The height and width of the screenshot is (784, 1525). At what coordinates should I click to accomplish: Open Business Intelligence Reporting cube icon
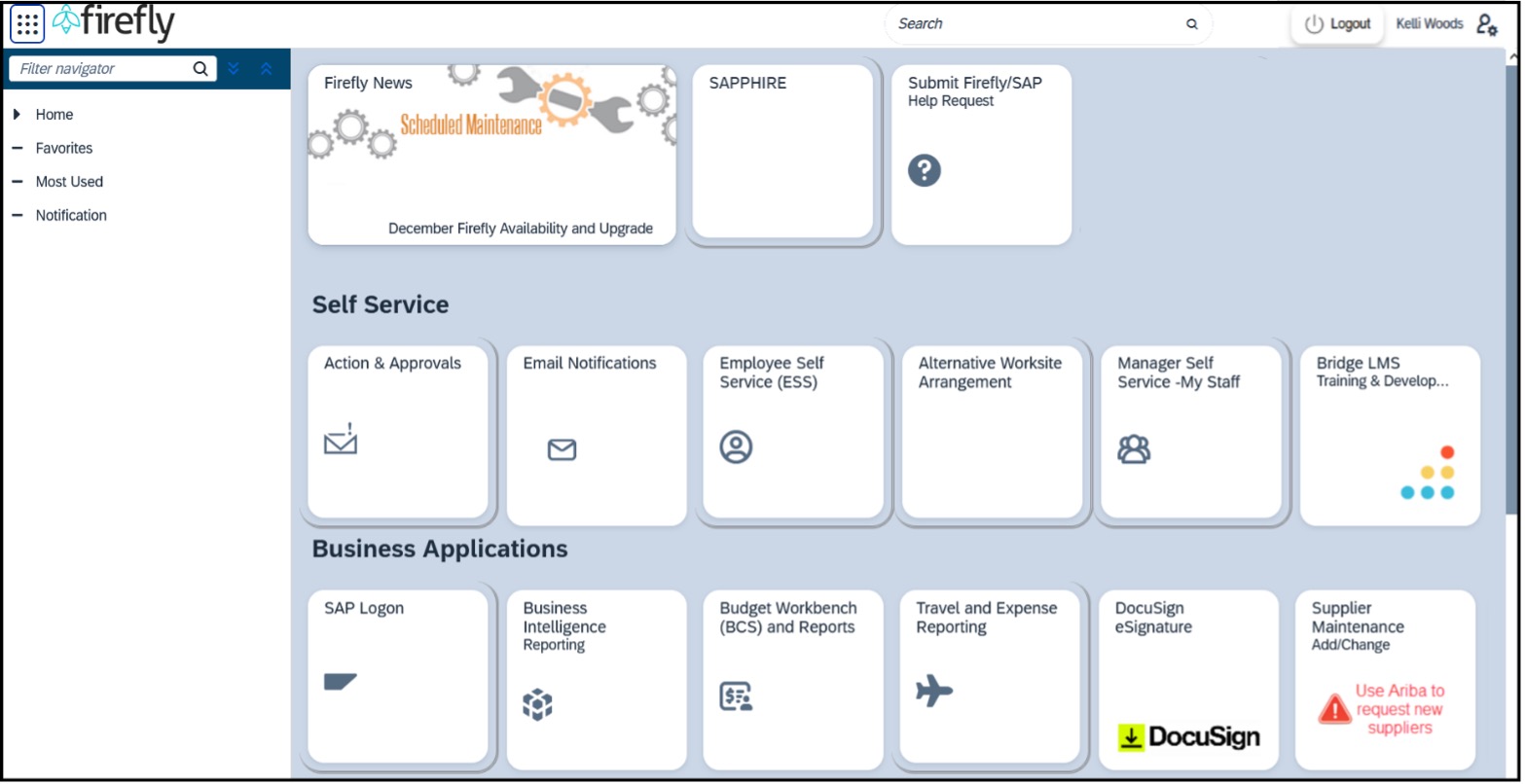(537, 703)
